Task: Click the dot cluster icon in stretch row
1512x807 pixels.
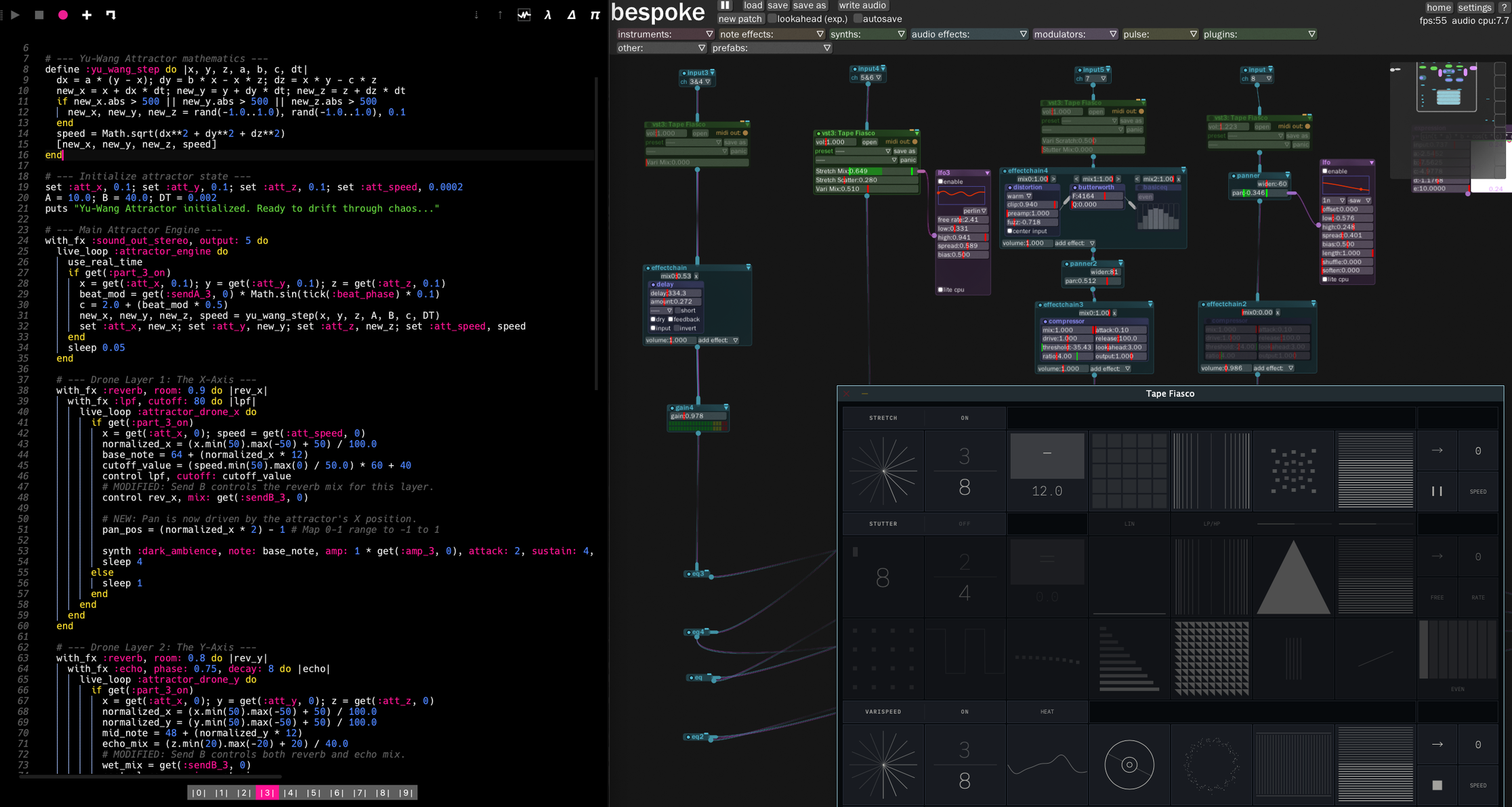Action: coord(1293,471)
